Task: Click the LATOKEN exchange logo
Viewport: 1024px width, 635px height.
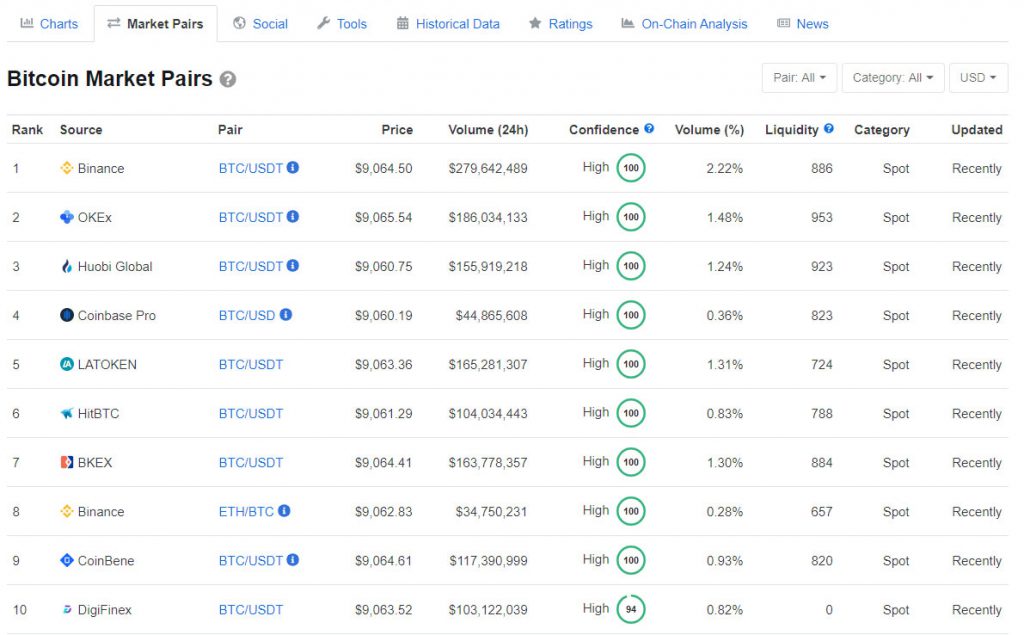Action: 66,364
